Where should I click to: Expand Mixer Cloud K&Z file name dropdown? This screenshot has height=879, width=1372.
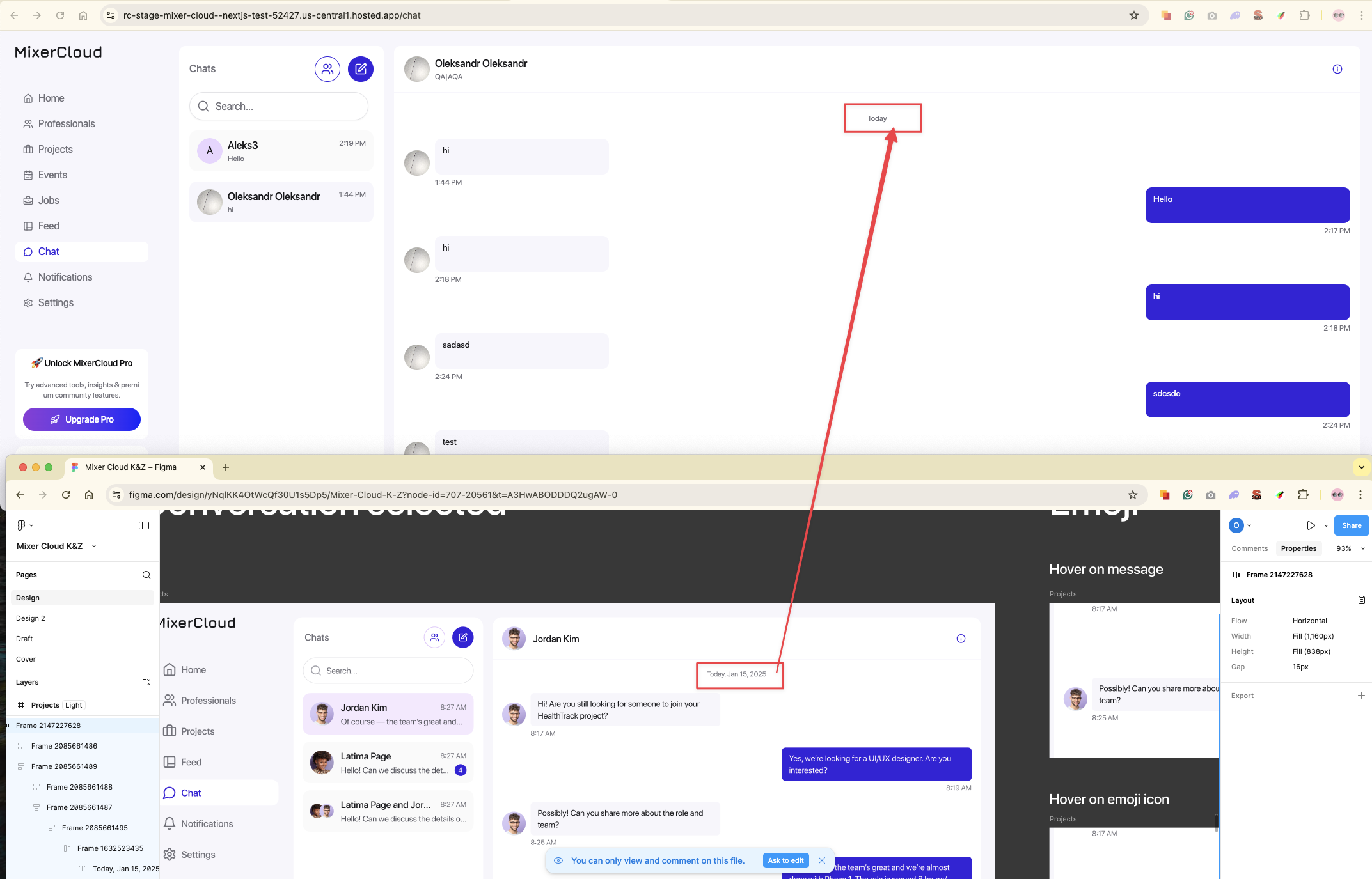(x=94, y=546)
